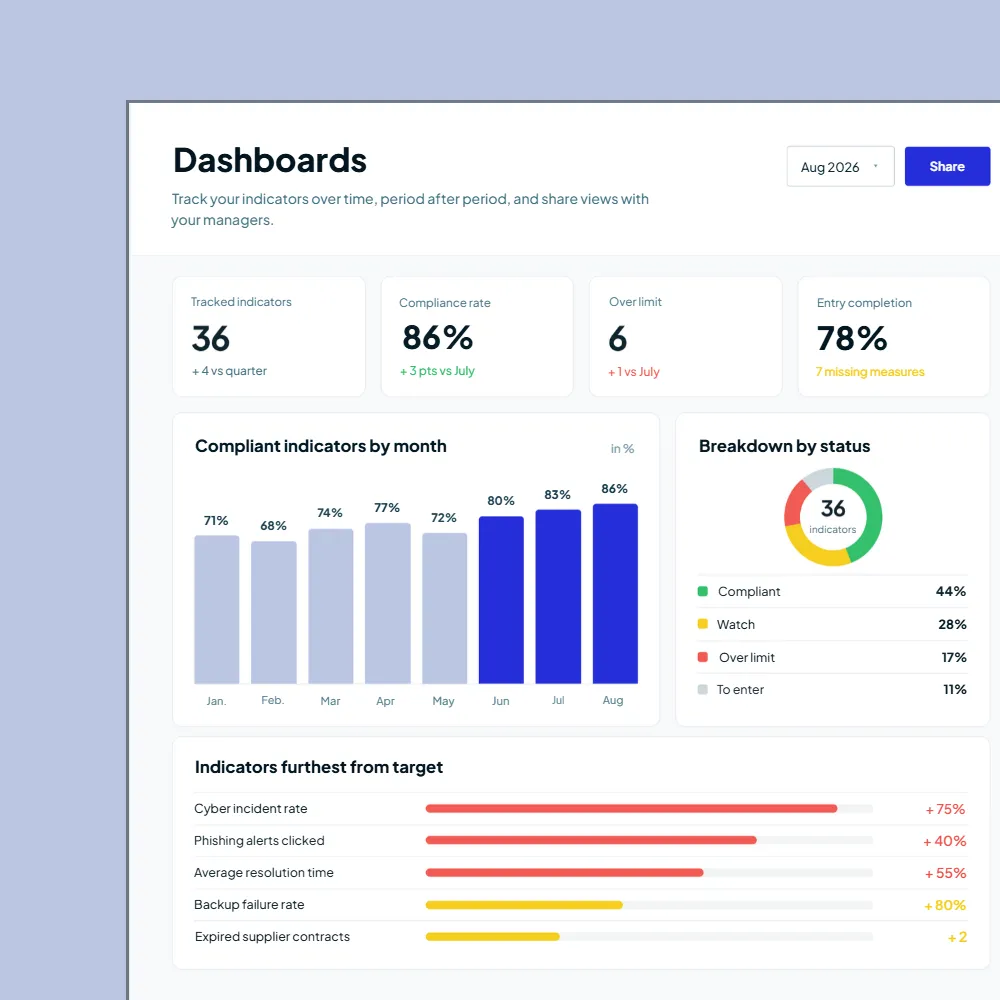Click the Jul bar showing 83%
This screenshot has height=1000, width=1000.
tap(558, 596)
